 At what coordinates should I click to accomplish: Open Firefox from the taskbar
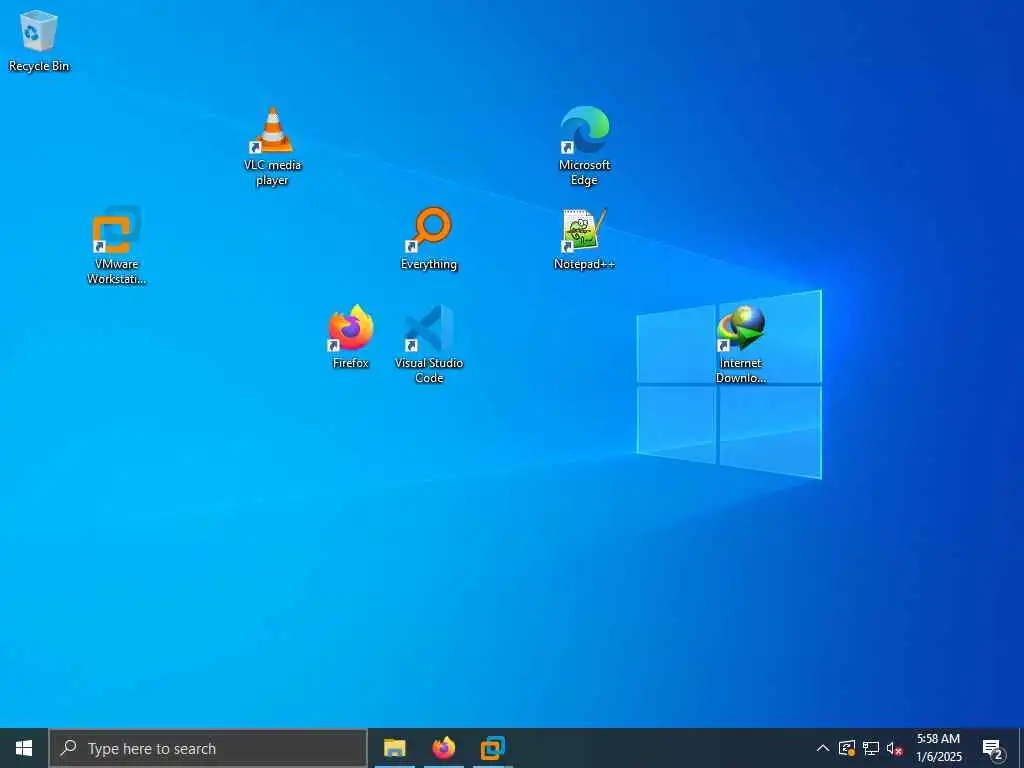(x=443, y=748)
